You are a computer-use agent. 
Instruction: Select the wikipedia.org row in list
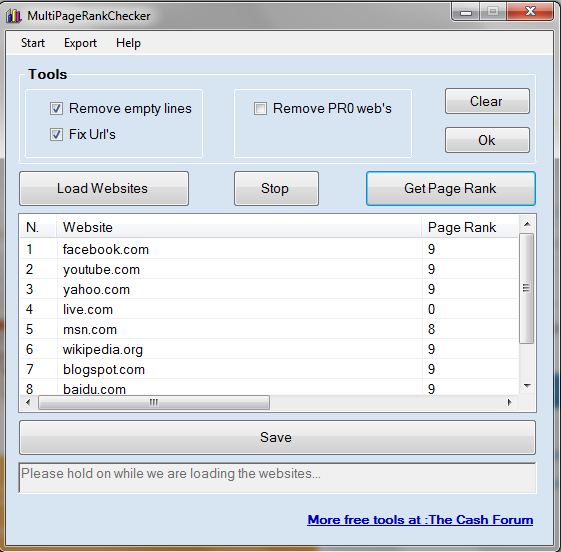pyautogui.click(x=269, y=349)
